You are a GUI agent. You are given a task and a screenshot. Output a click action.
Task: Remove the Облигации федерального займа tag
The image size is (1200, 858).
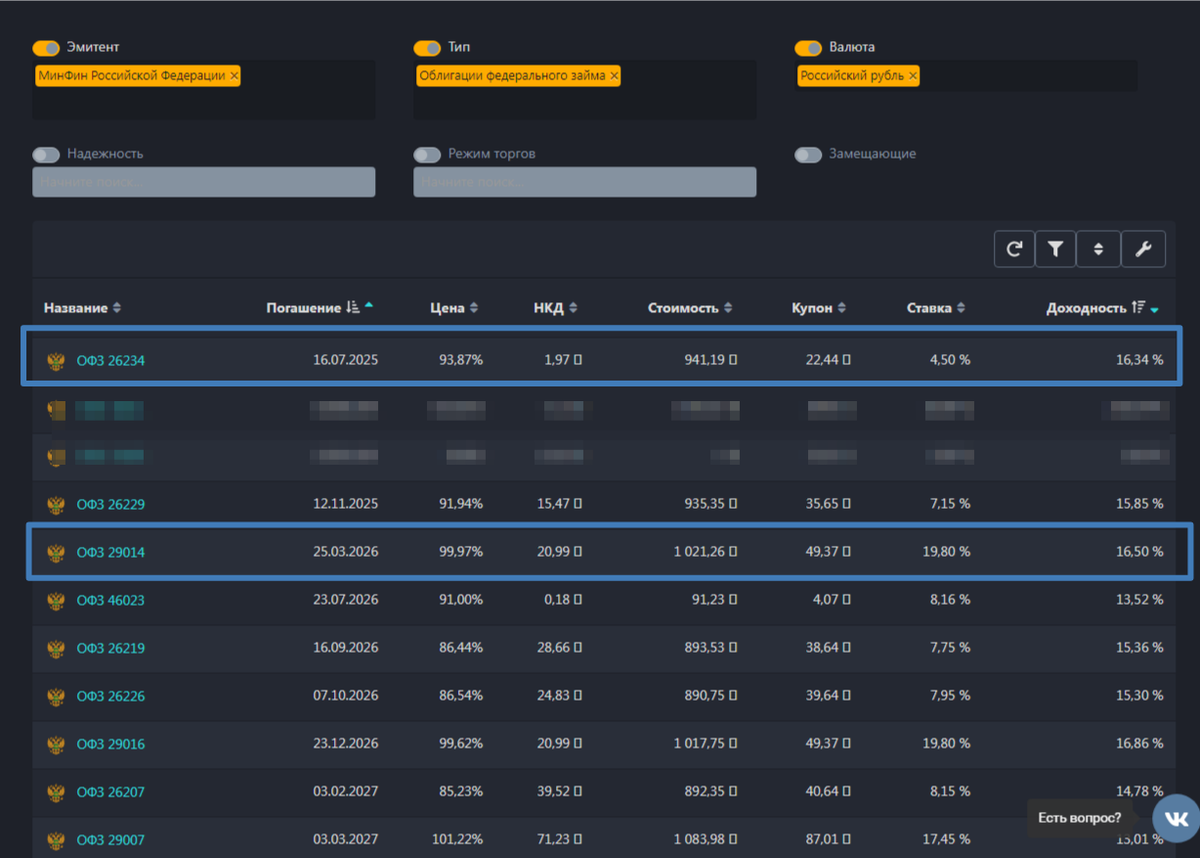pos(614,76)
